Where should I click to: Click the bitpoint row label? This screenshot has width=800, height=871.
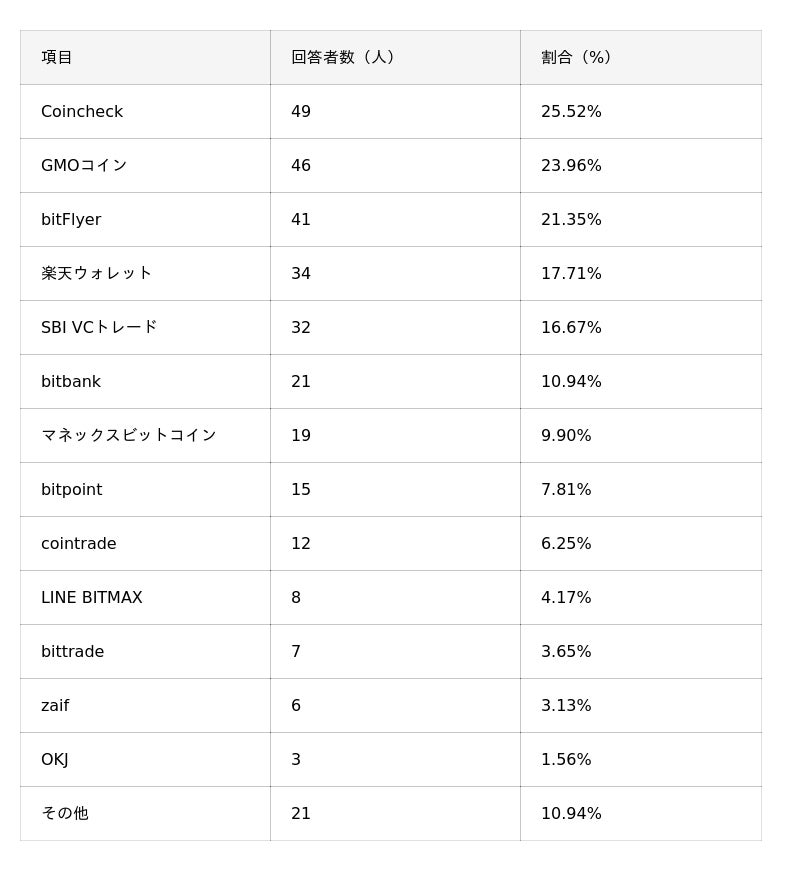tap(72, 489)
